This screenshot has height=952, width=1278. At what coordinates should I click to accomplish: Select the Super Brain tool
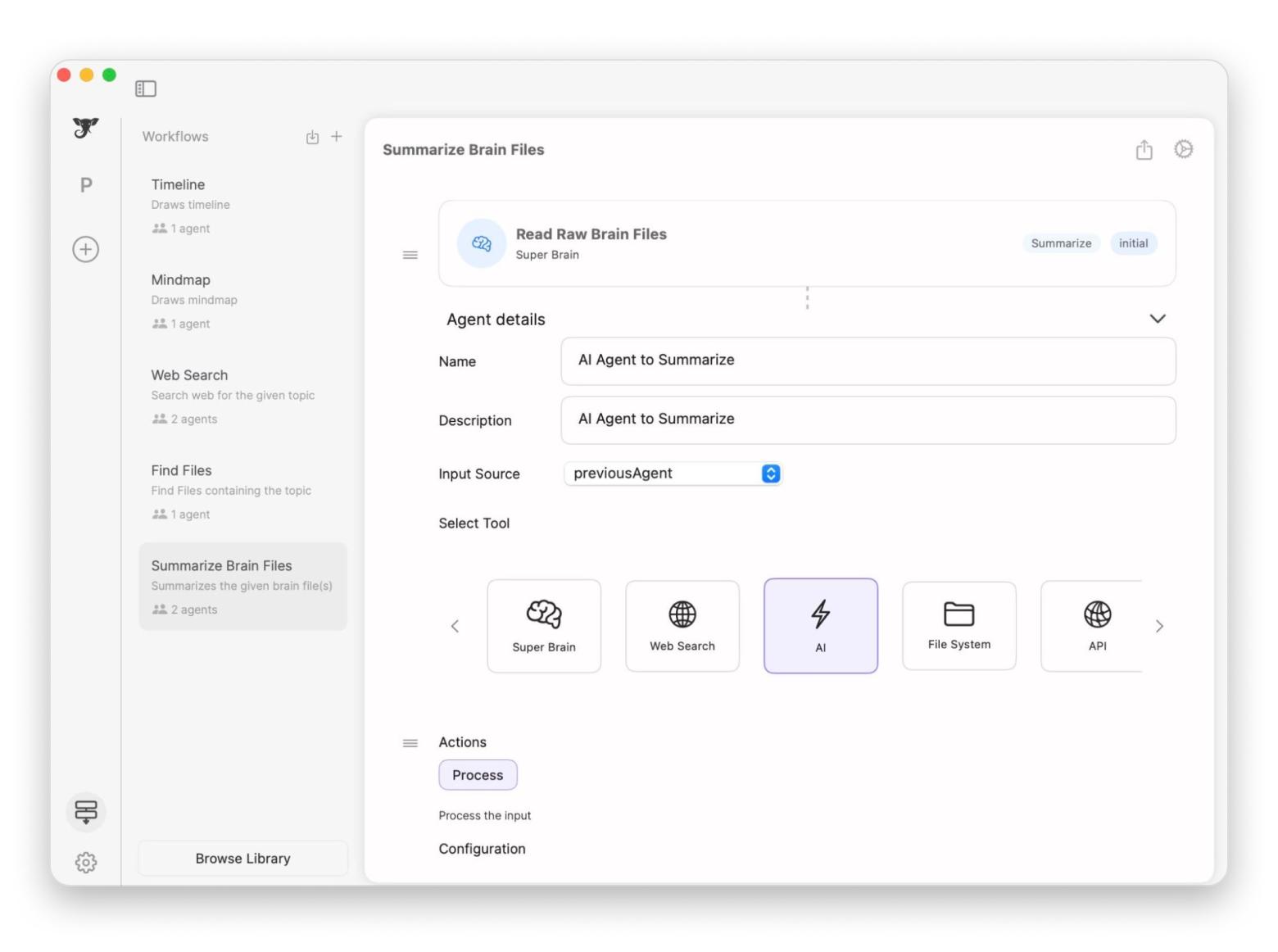[x=544, y=626]
